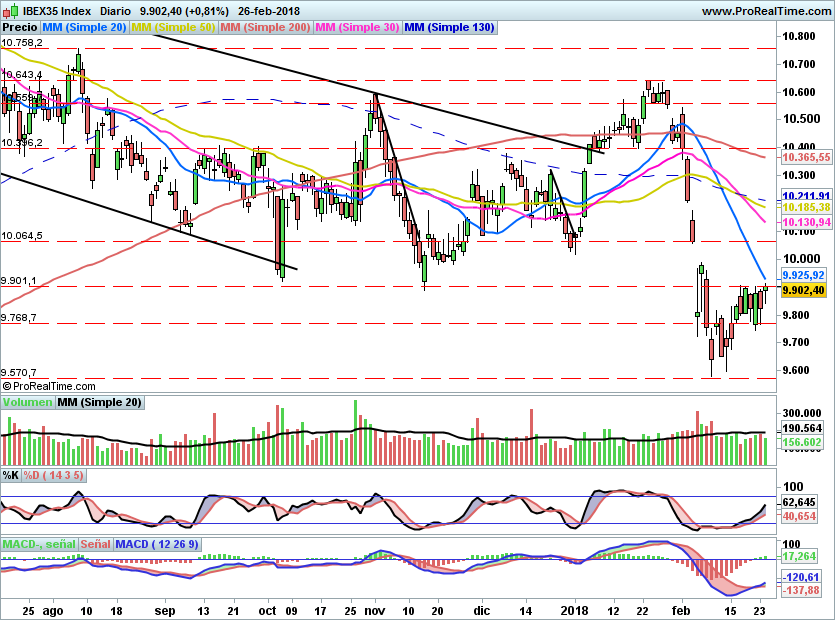This screenshot has height=620, width=835.
Task: Click the 9.901,1 support level label
Action: [x=19, y=281]
